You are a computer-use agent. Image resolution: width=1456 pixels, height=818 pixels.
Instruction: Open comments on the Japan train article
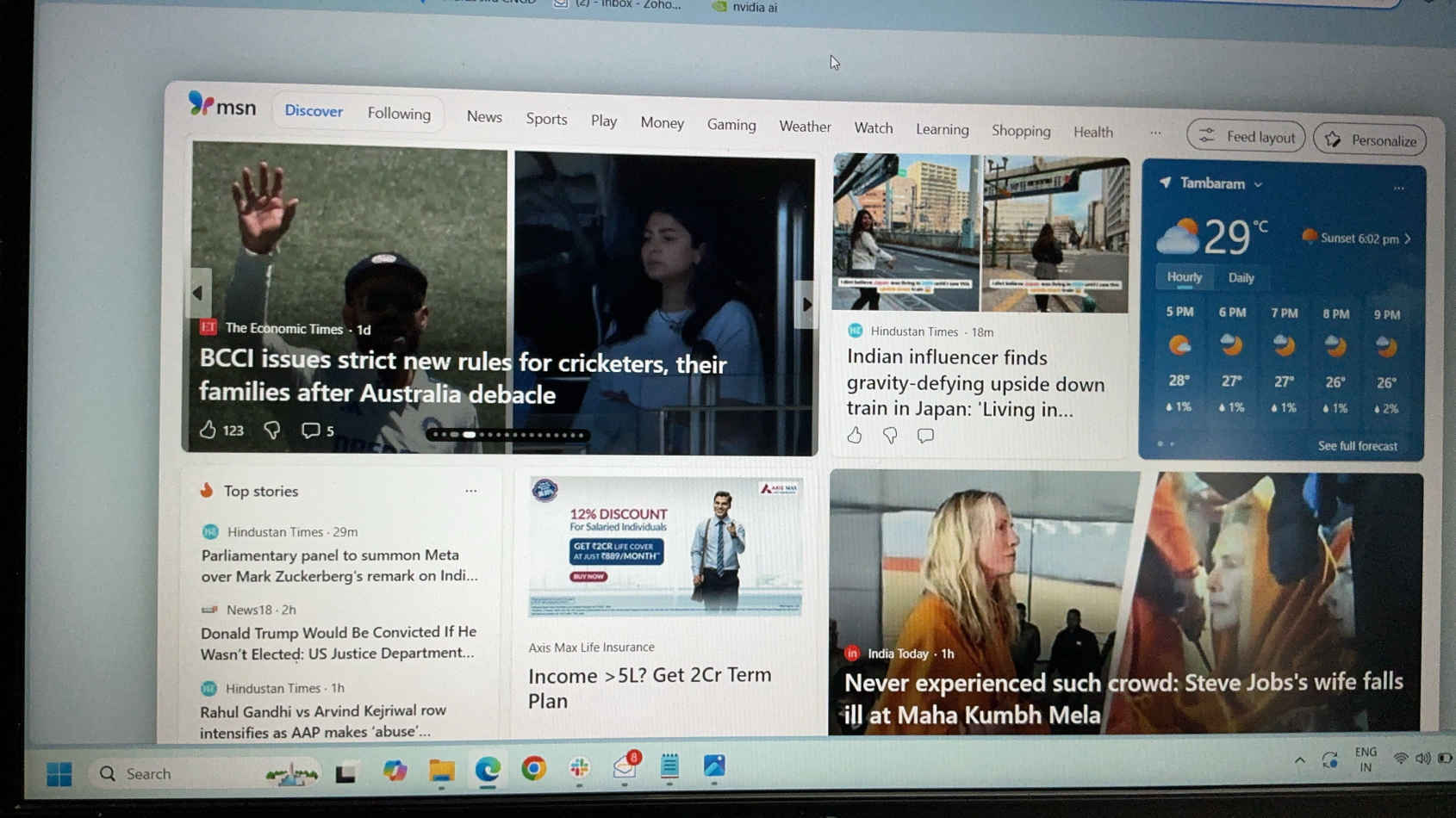click(925, 436)
